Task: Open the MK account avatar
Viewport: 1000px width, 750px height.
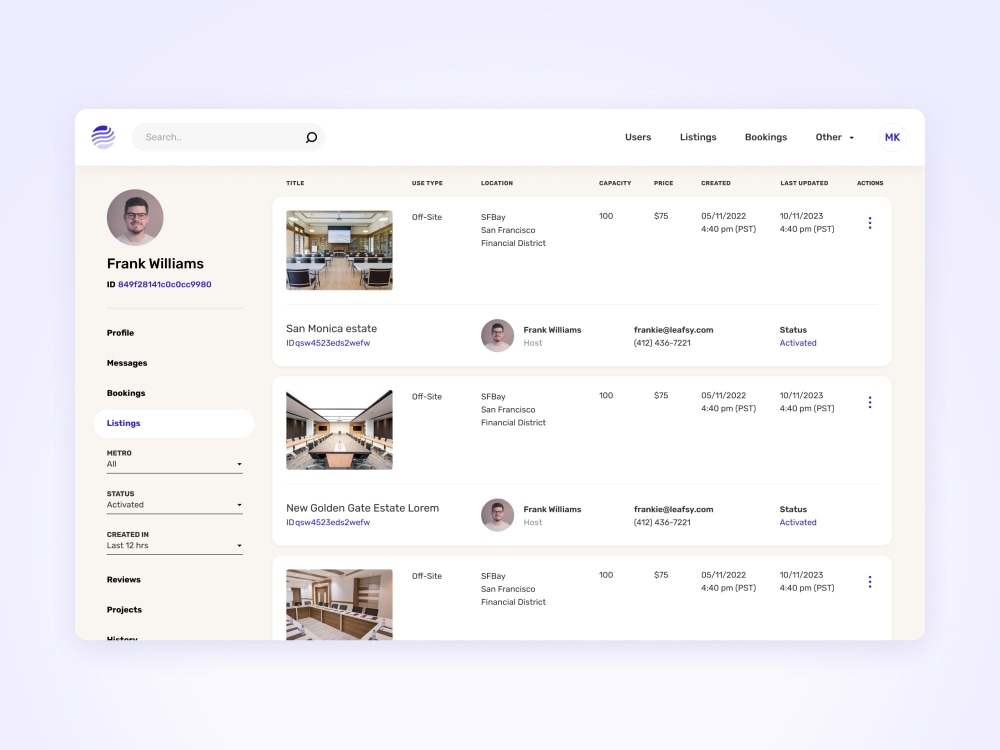Action: [891, 137]
